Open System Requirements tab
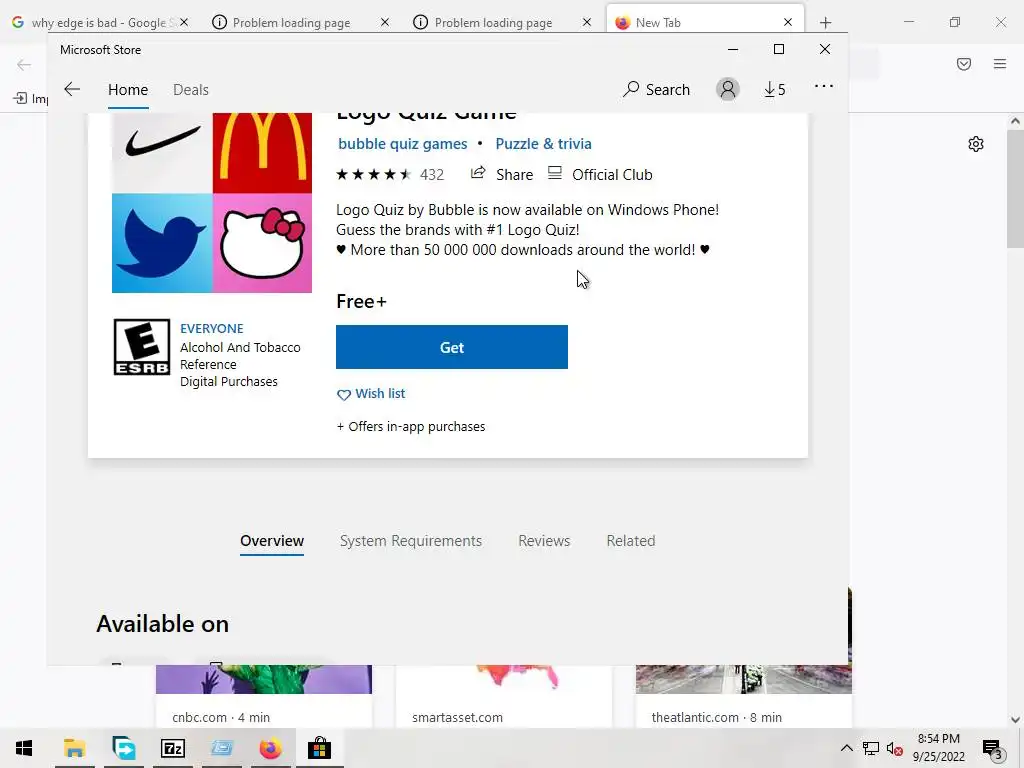 pyautogui.click(x=411, y=541)
